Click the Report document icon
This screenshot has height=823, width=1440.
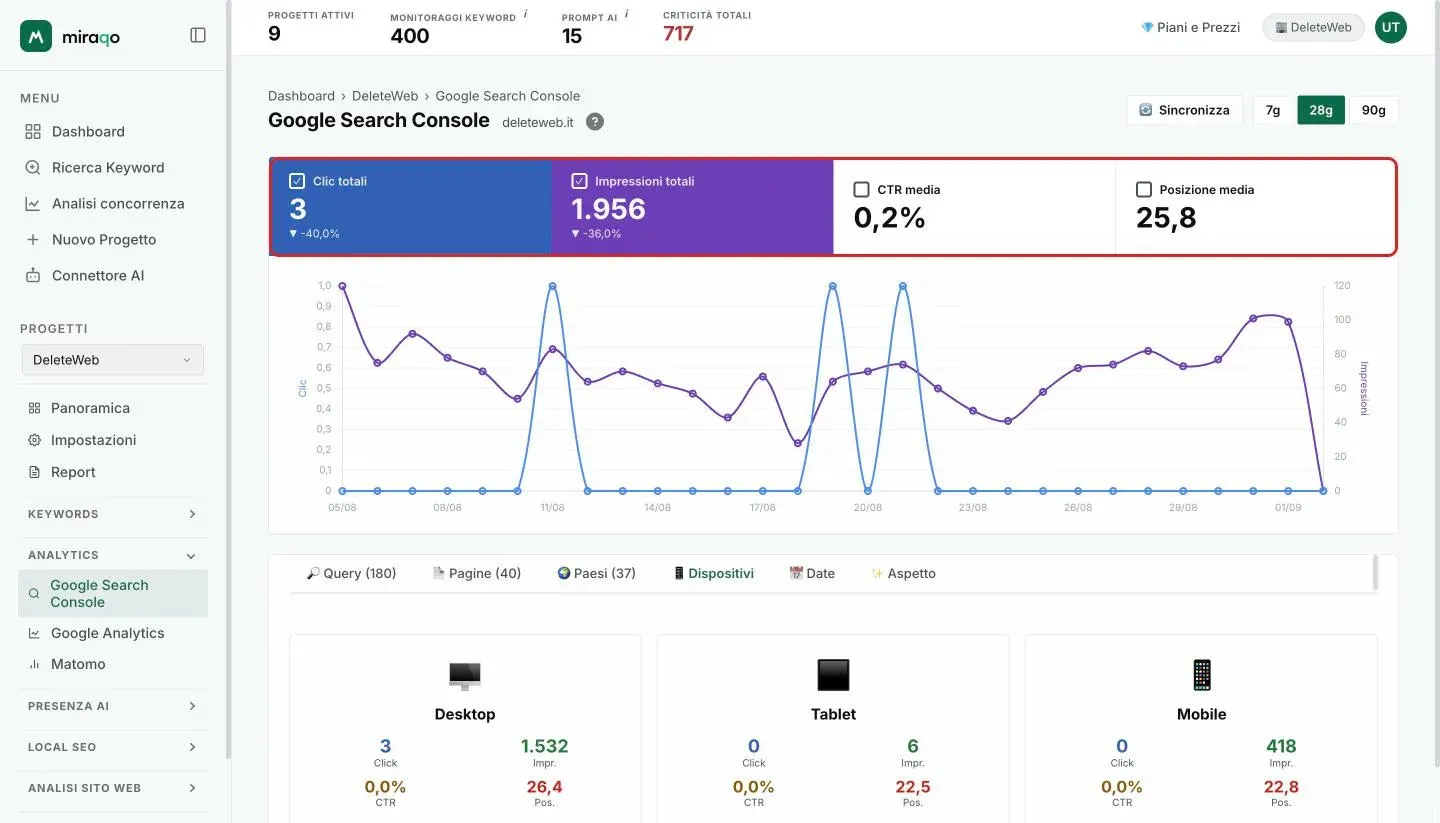[x=34, y=472]
